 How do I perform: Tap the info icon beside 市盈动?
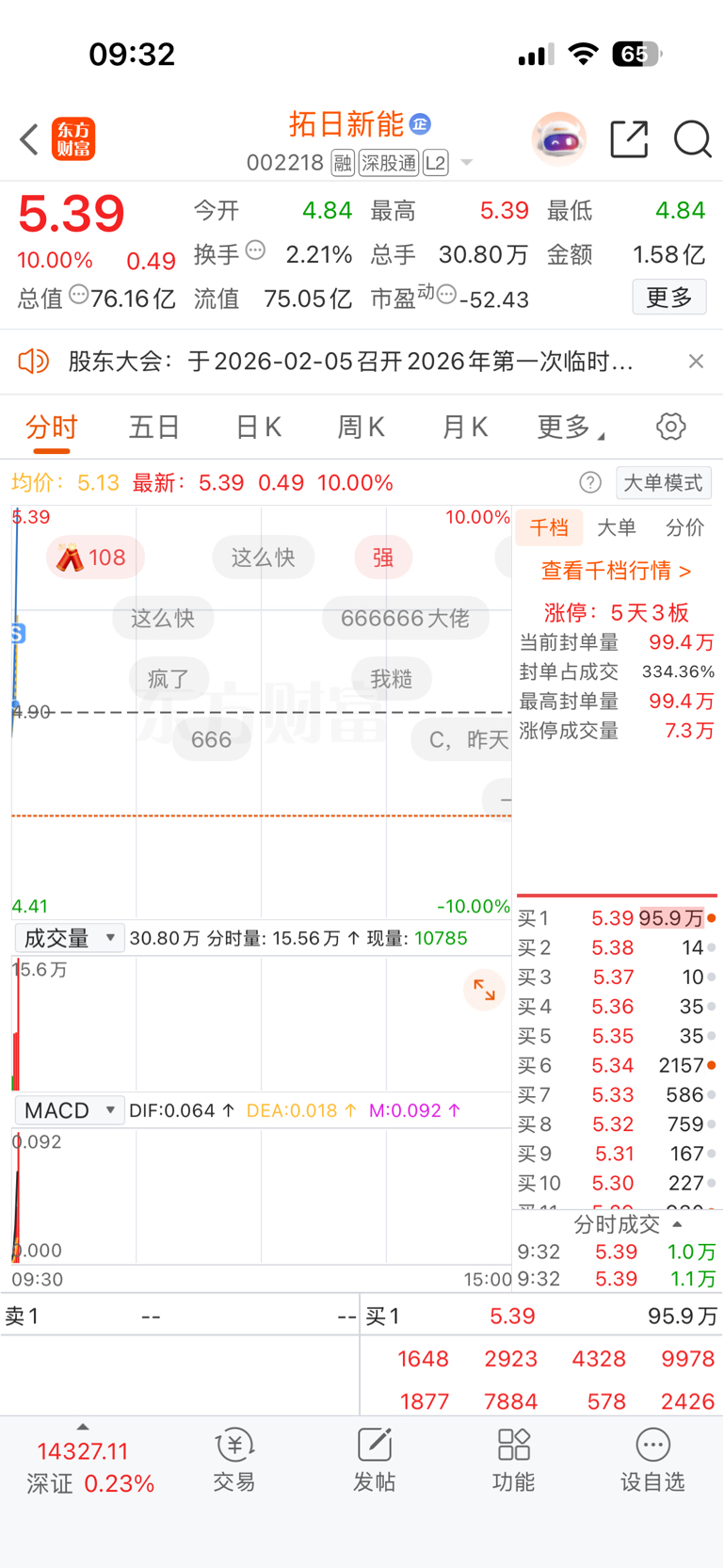pos(446,295)
